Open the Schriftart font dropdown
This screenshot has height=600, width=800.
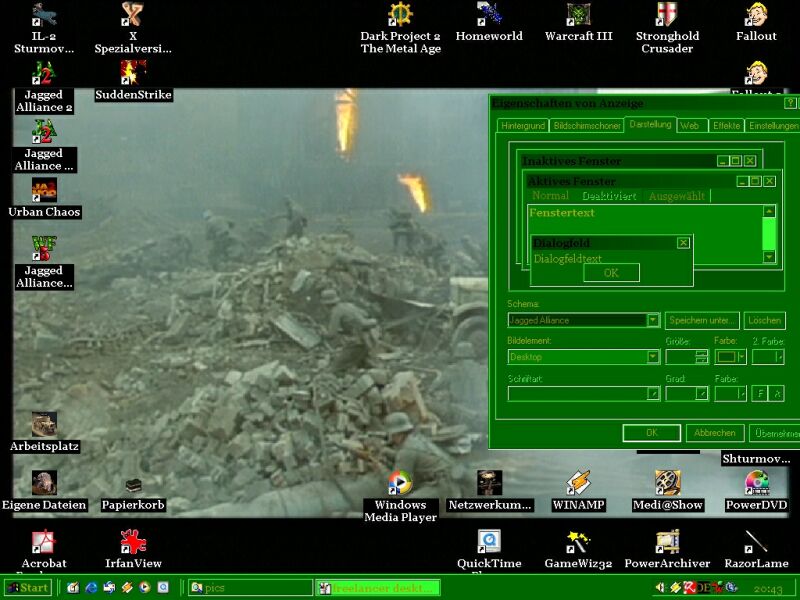pyautogui.click(x=653, y=393)
